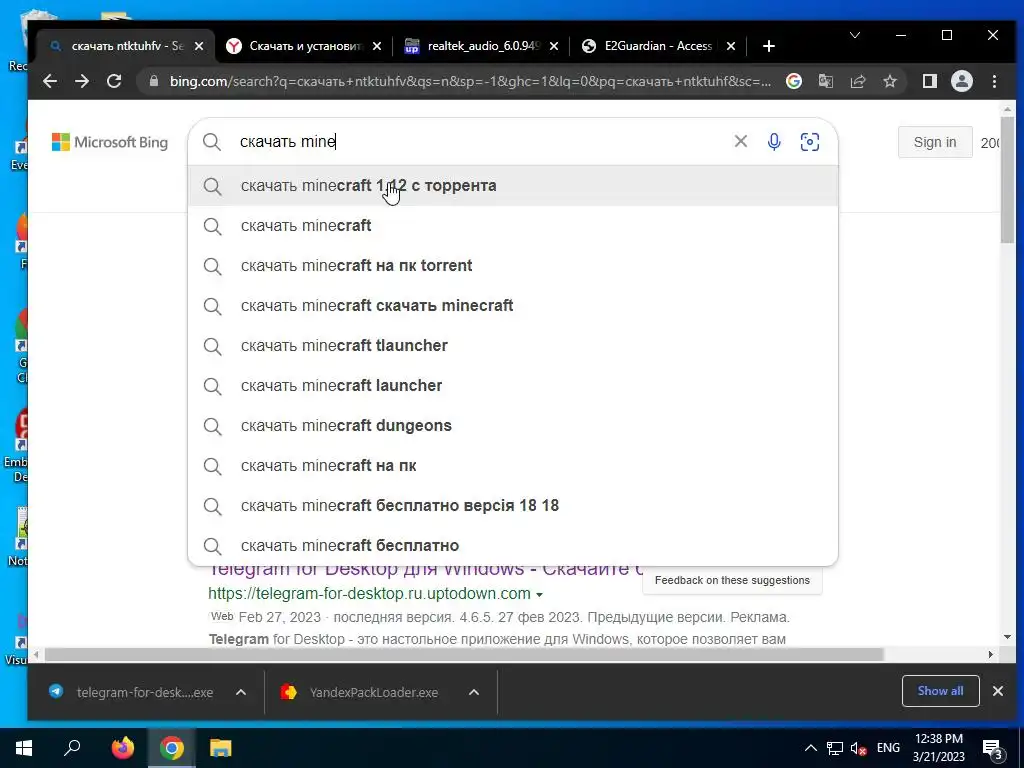1024x768 pixels.
Task: Open the Chrome three-dot menu
Action: point(994,81)
